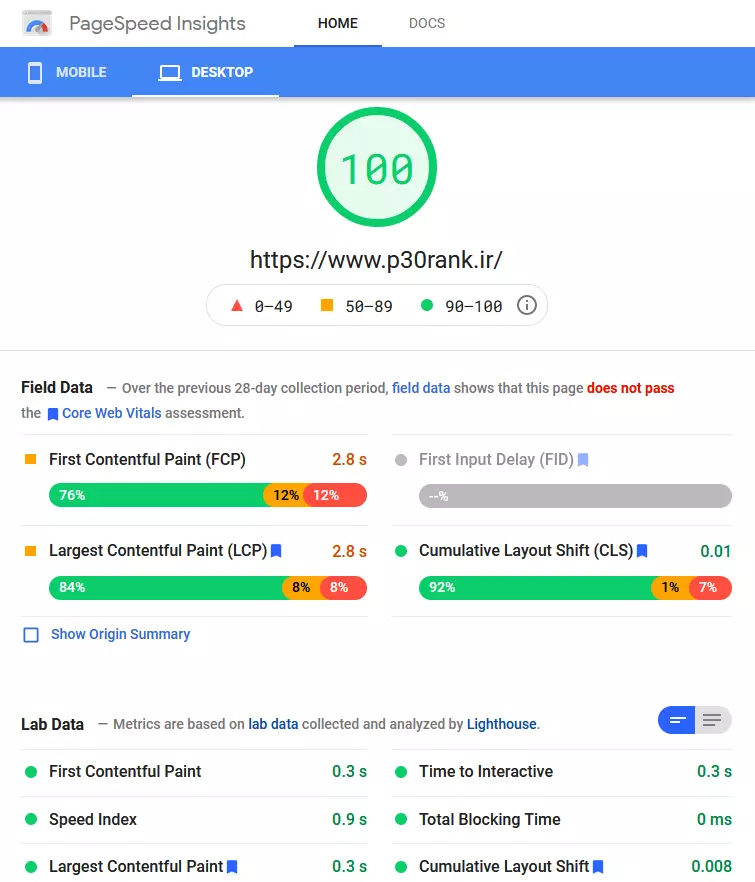Click the orange square 50–89 legend marker

tap(327, 305)
